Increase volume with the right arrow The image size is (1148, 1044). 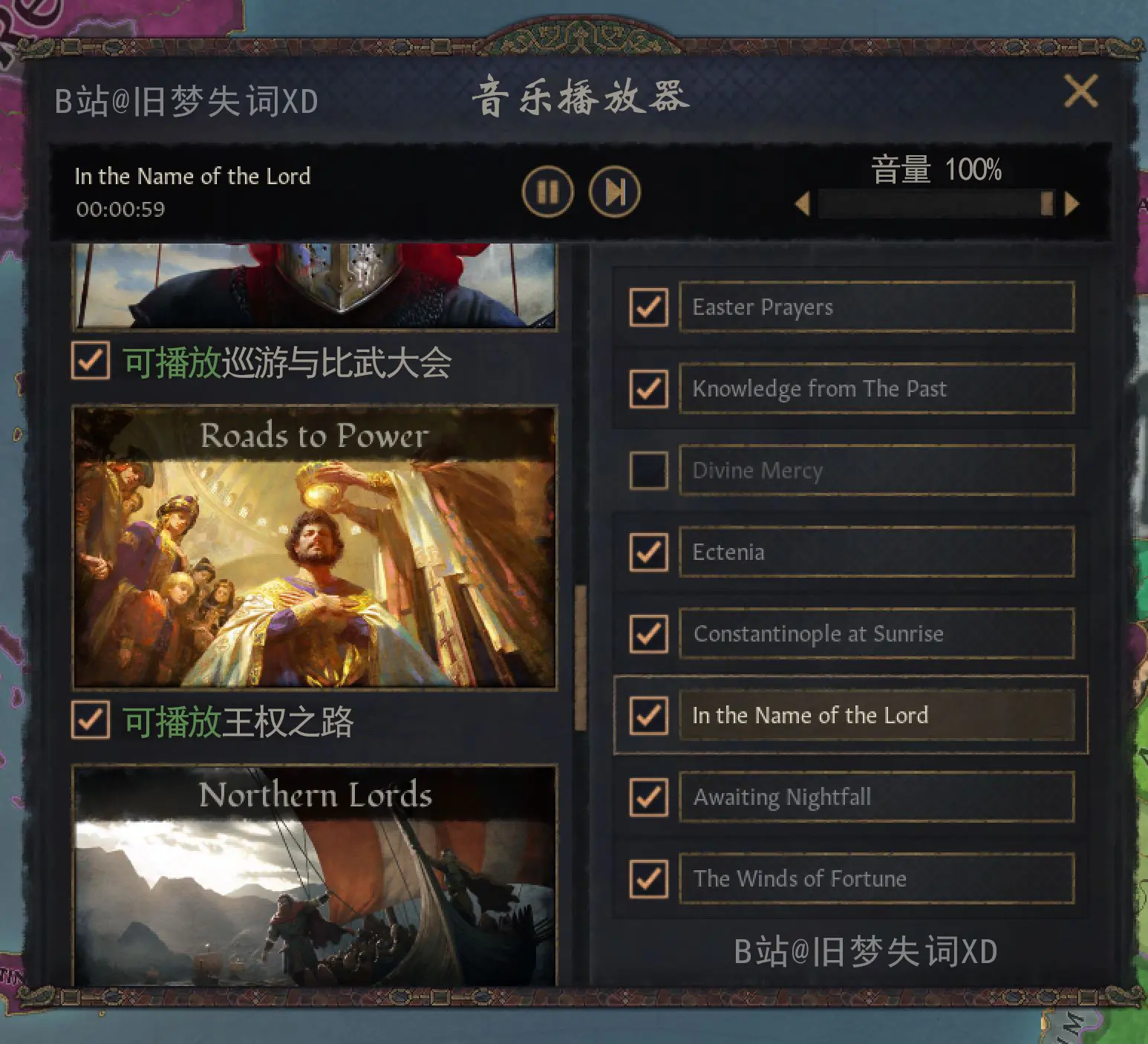[x=1072, y=203]
